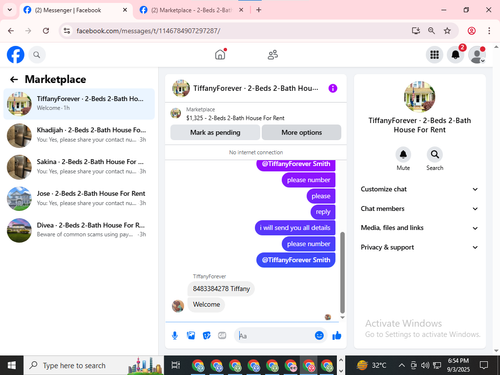
Task: Open the taskbar volume icon
Action: (x=425, y=366)
